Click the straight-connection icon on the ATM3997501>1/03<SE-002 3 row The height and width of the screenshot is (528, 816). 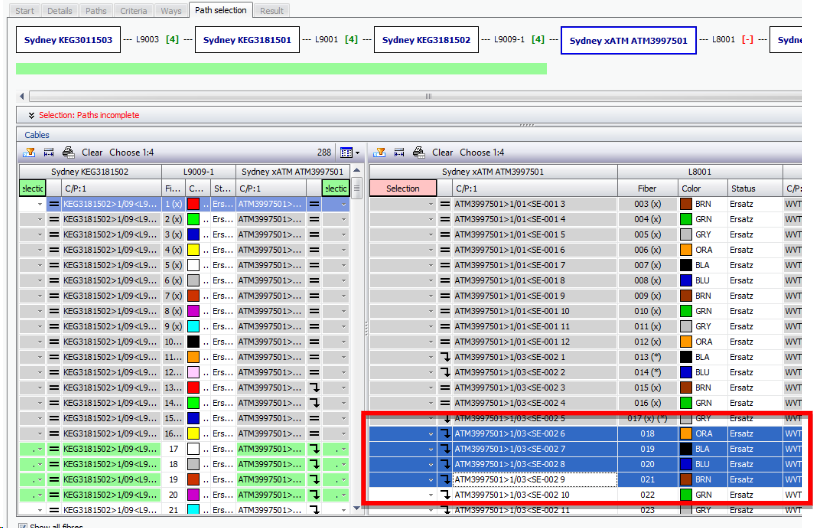(445, 388)
